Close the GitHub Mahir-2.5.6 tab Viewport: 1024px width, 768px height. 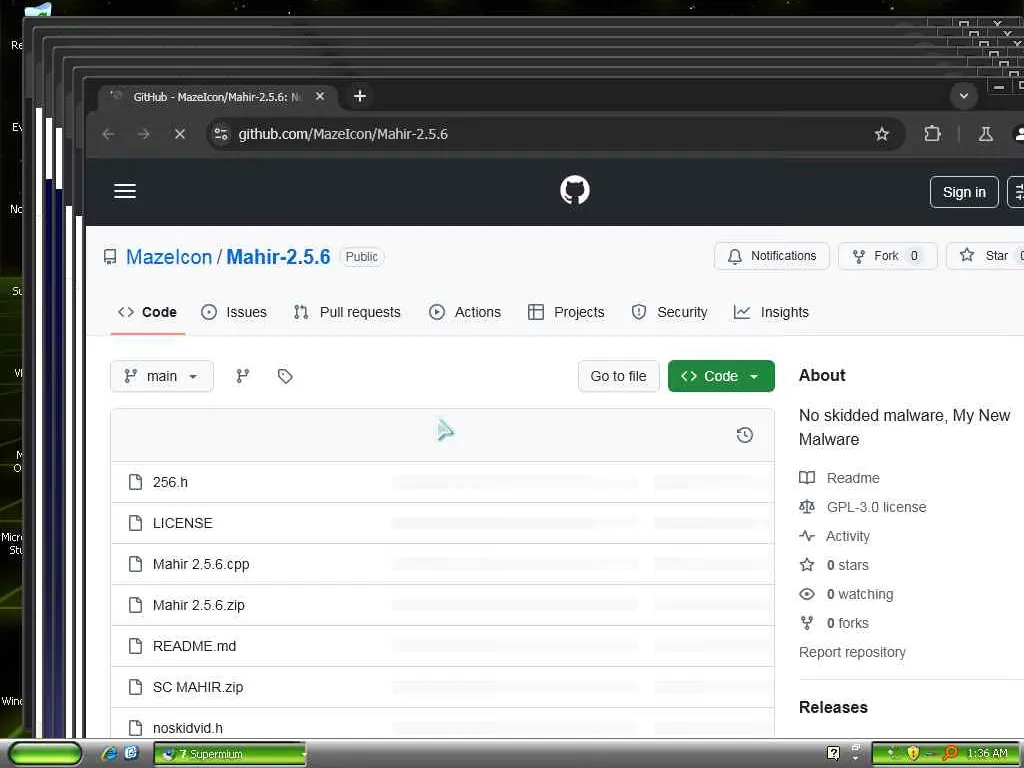click(x=320, y=97)
